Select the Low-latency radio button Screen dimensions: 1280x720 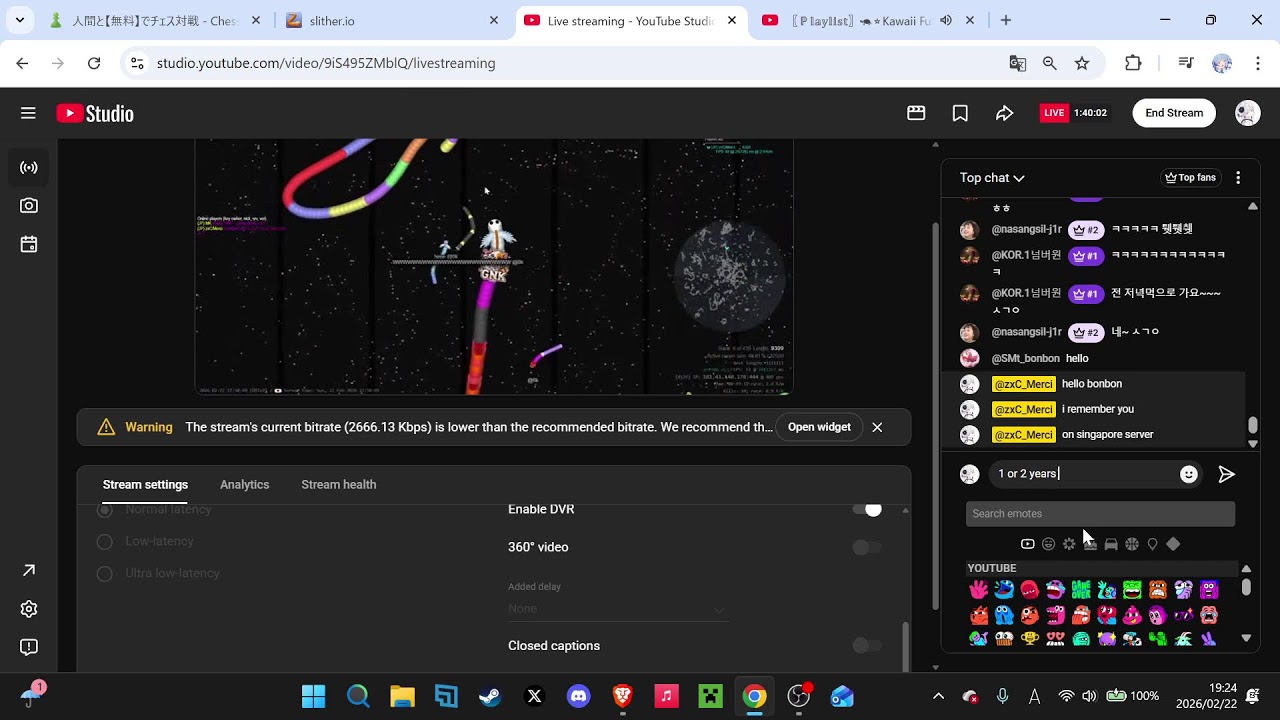click(104, 541)
